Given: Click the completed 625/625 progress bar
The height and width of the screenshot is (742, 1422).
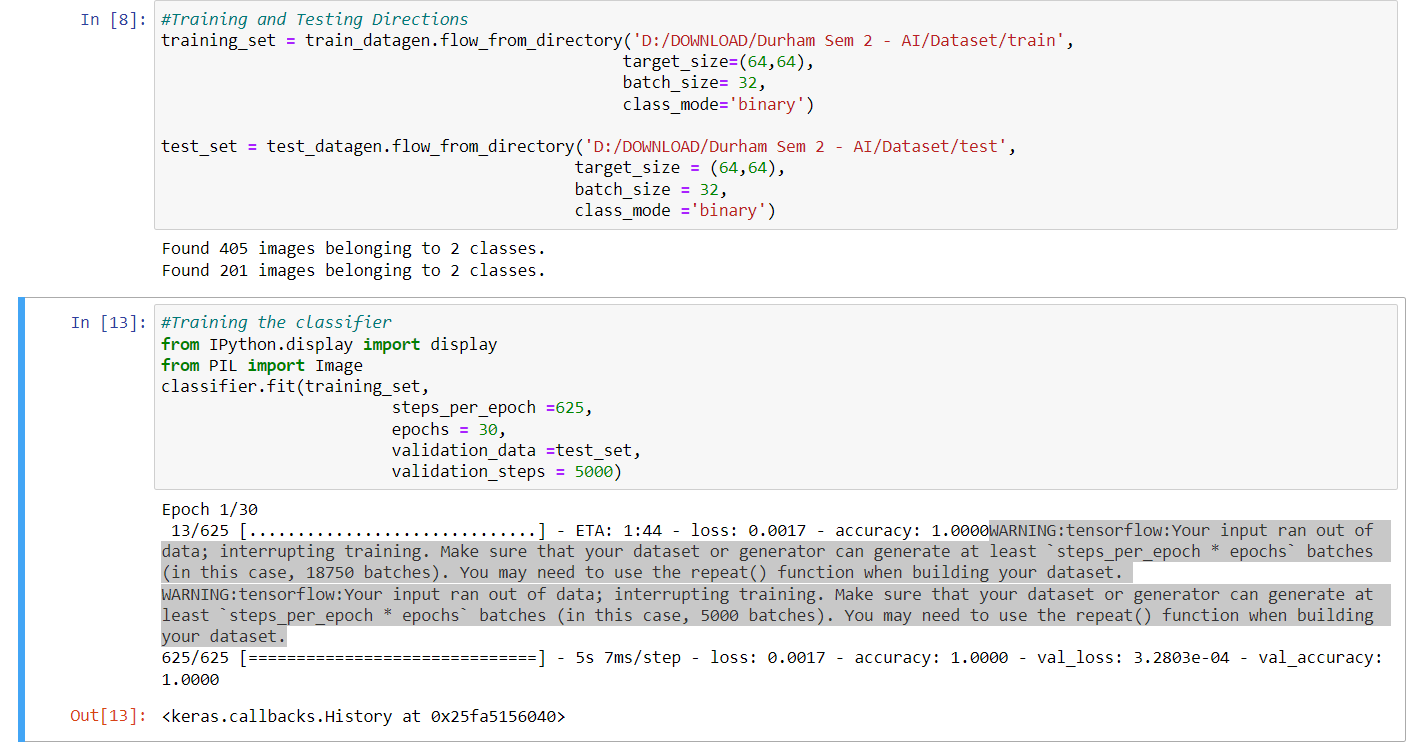Looking at the screenshot, I should [394, 657].
